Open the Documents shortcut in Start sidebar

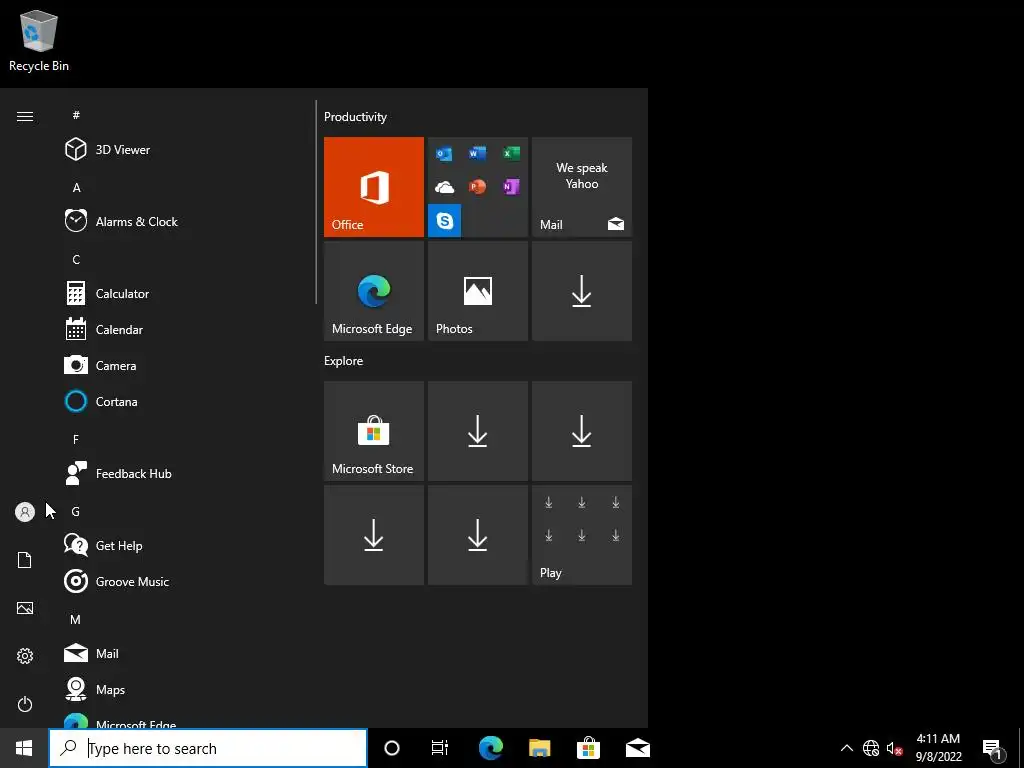click(25, 560)
